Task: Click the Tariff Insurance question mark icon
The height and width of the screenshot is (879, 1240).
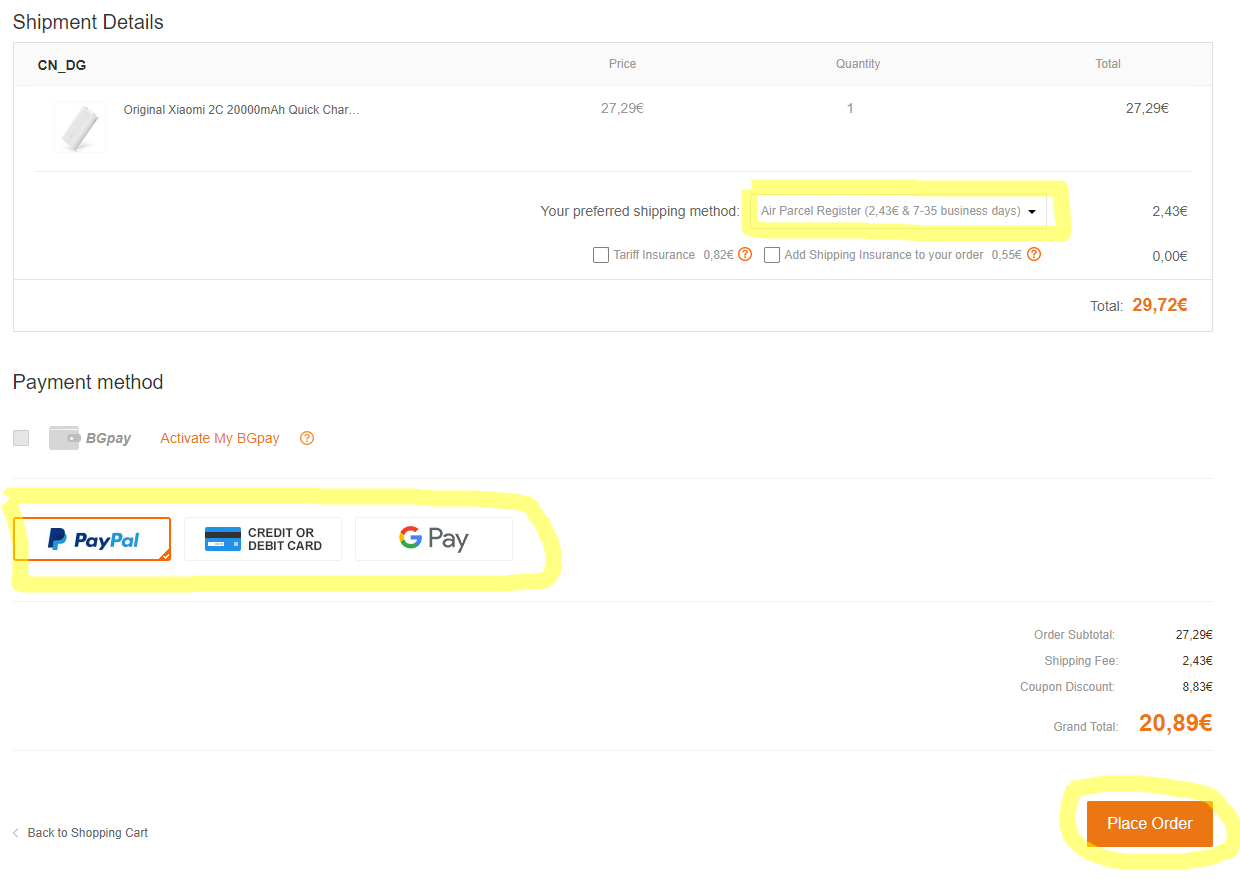Action: point(744,254)
